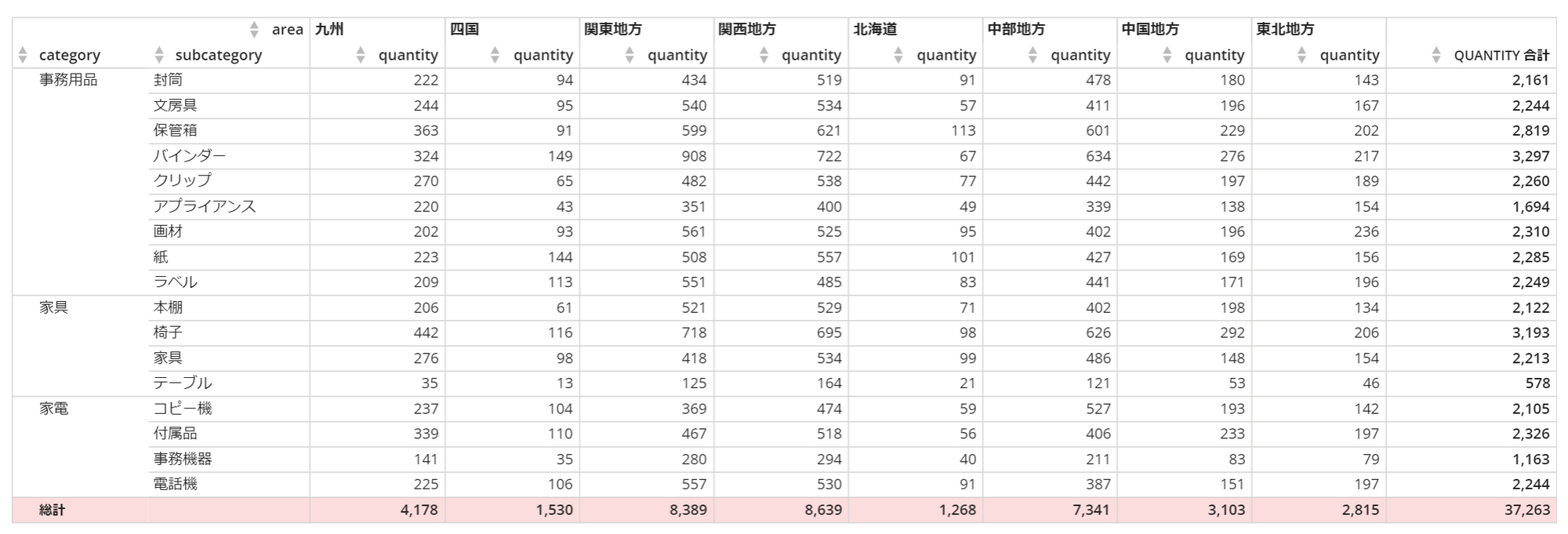
Task: Click the 関東地方 total 8,389
Action: pos(688,510)
